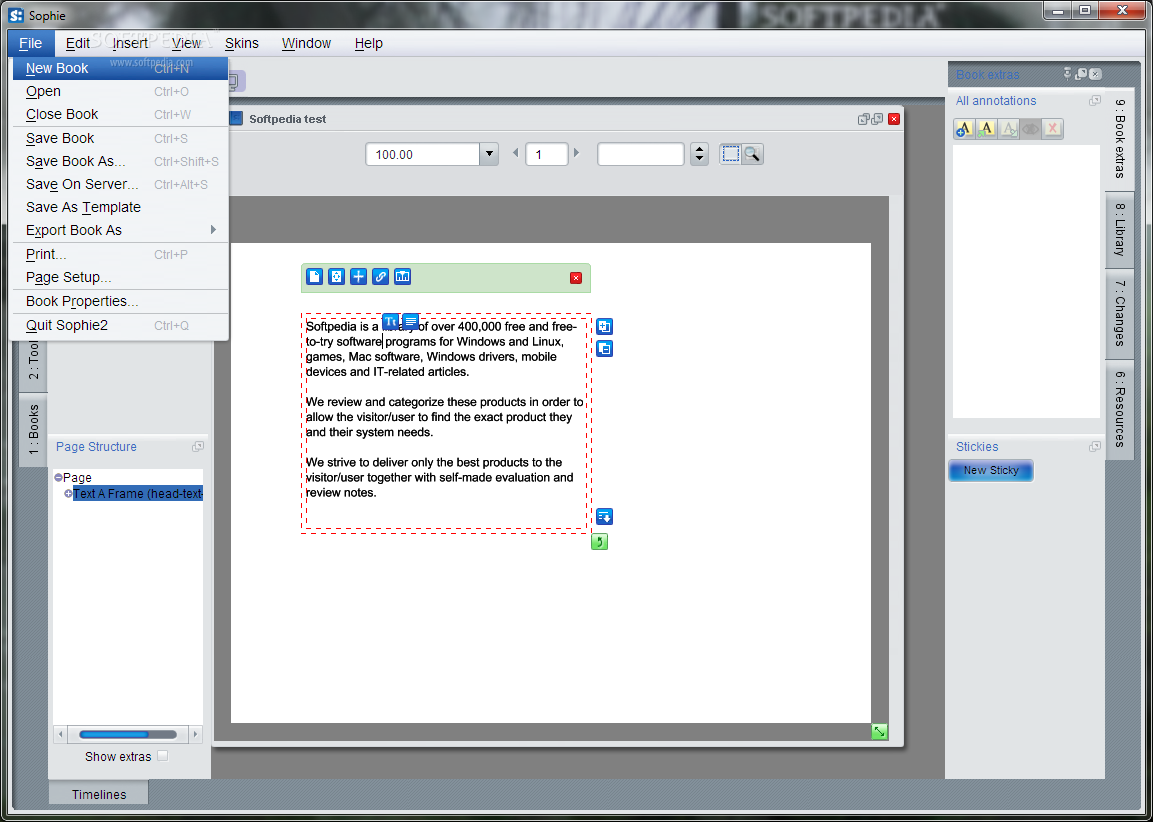Image resolution: width=1153 pixels, height=822 pixels.
Task: Go to the next page arrow
Action: coord(576,153)
